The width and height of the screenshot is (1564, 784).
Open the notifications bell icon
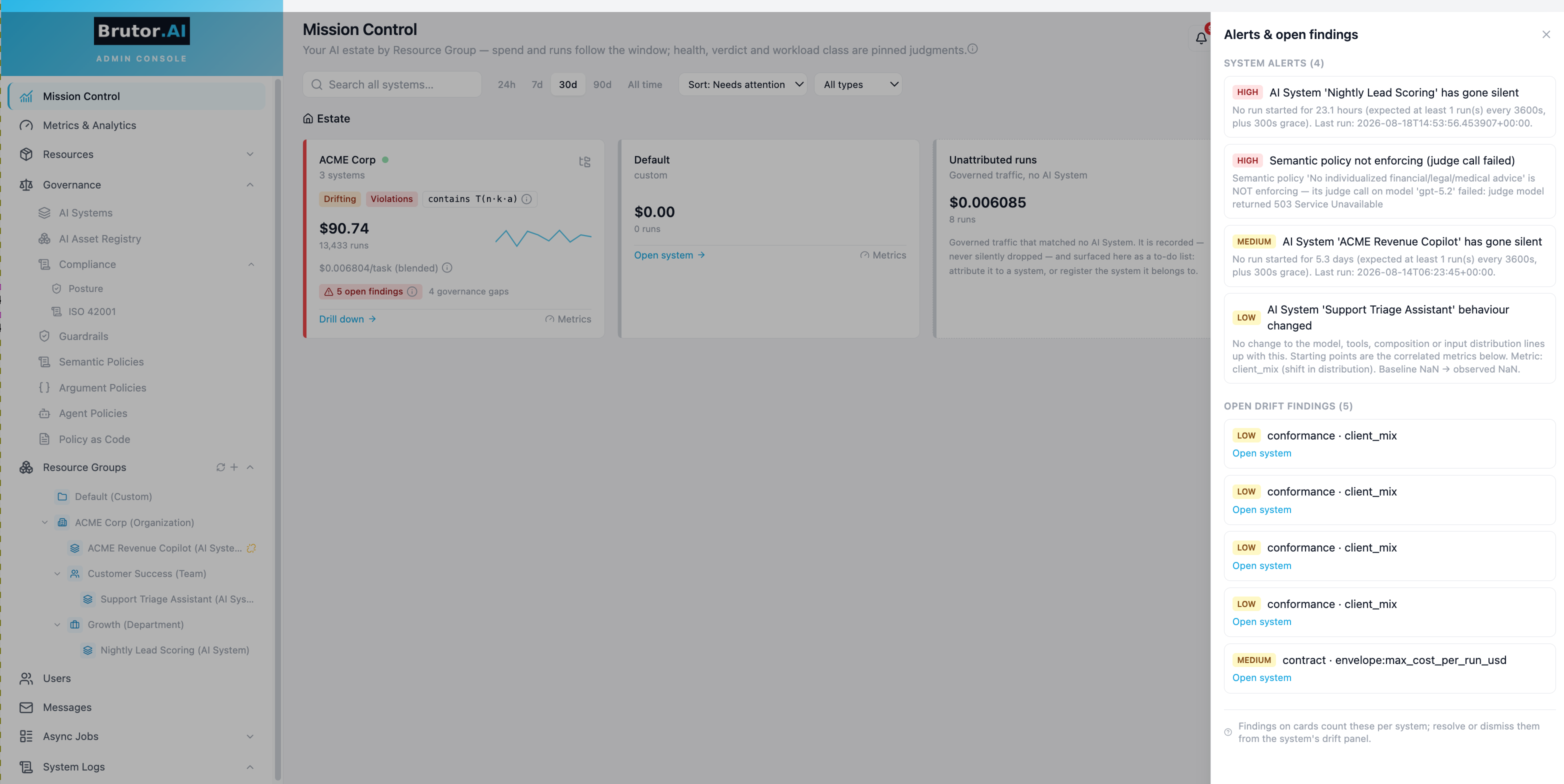coord(1201,38)
